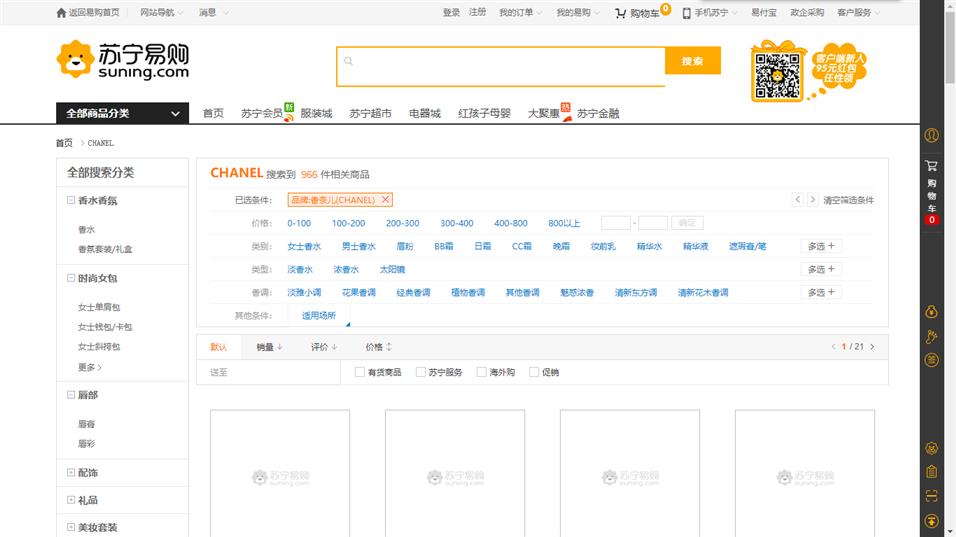The height and width of the screenshot is (537, 956).
Task: Open first product thumbnail placeholder
Action: click(280, 474)
